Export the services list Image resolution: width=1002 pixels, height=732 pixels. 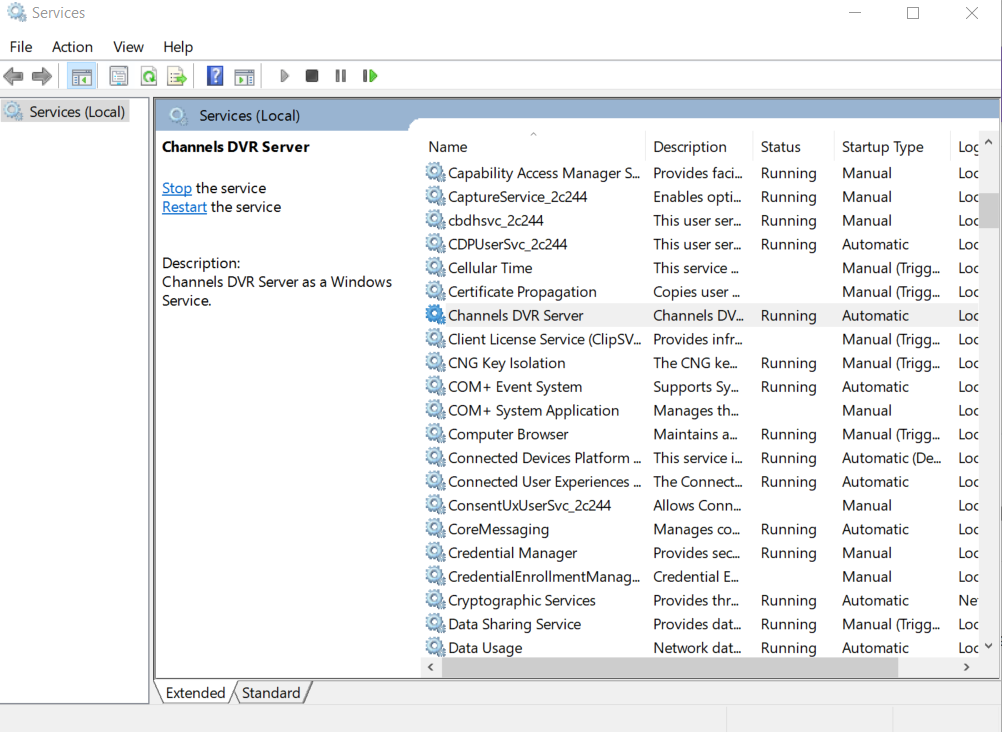[175, 75]
